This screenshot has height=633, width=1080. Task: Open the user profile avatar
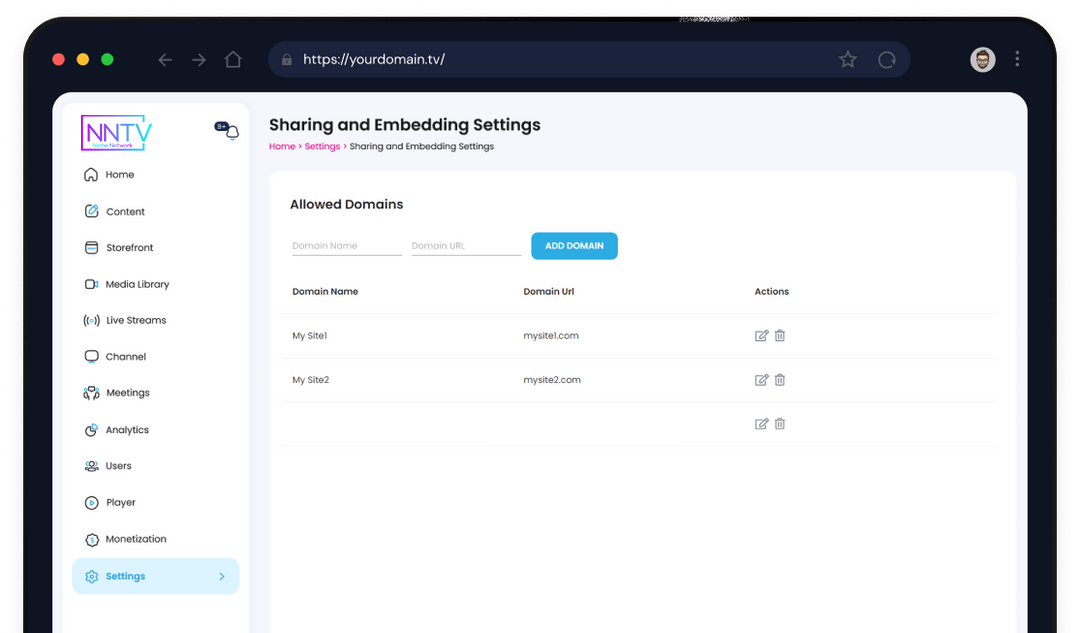982,60
